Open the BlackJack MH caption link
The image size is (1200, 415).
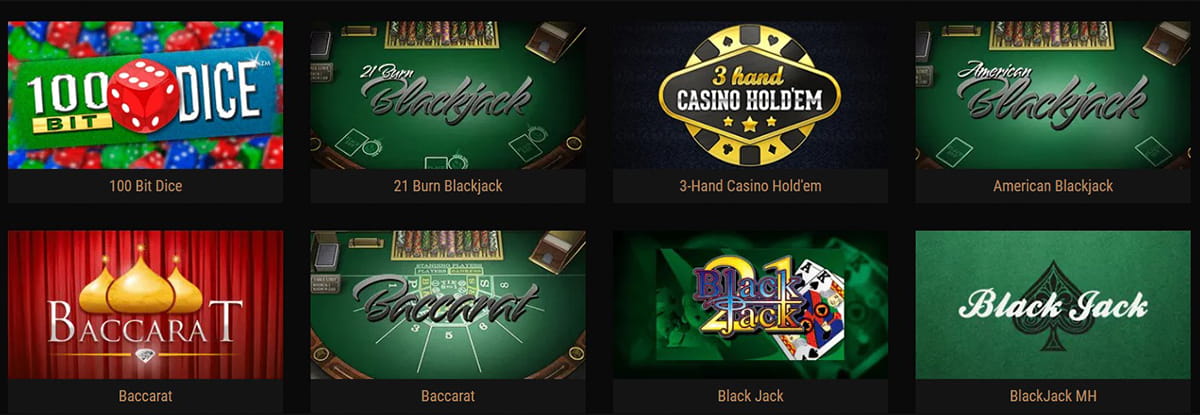[x=1053, y=396]
